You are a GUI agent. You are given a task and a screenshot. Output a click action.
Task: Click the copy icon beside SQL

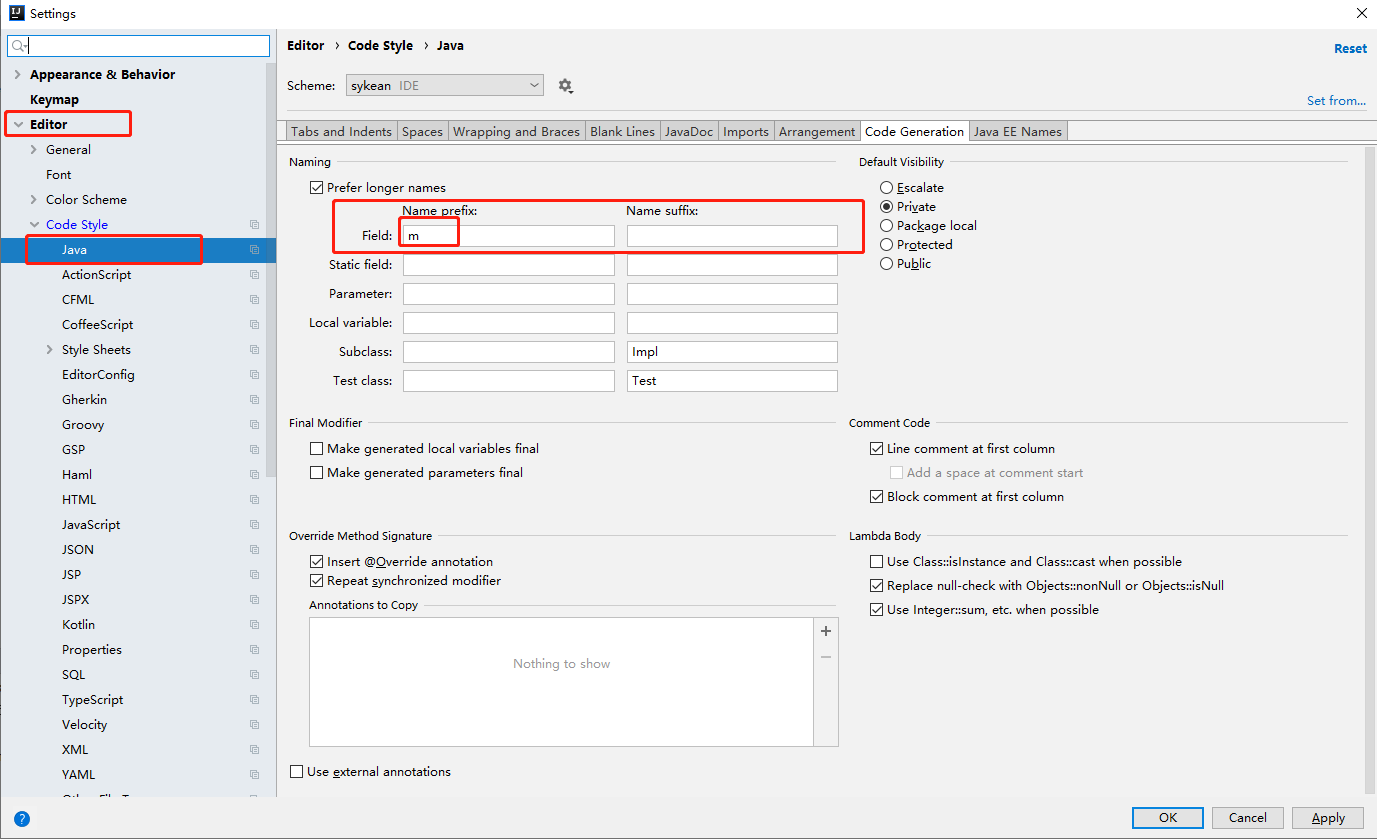254,675
